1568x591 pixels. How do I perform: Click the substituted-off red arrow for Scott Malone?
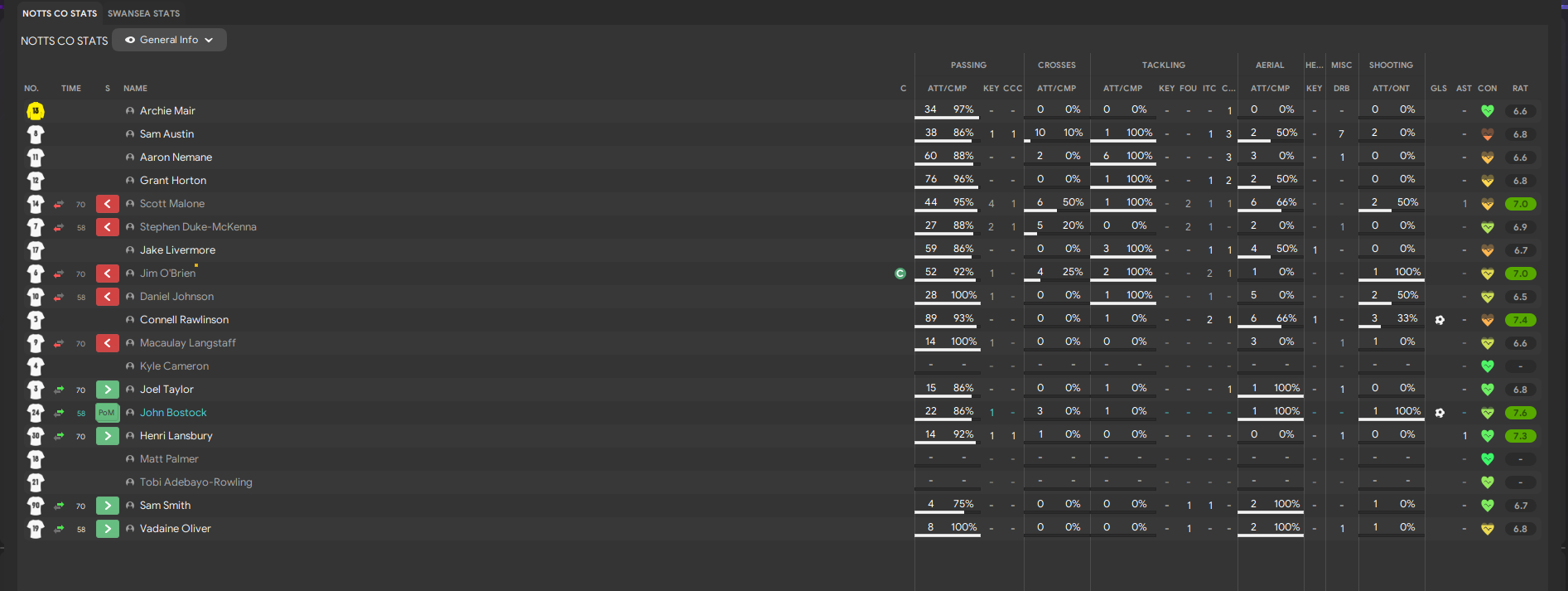click(x=108, y=203)
